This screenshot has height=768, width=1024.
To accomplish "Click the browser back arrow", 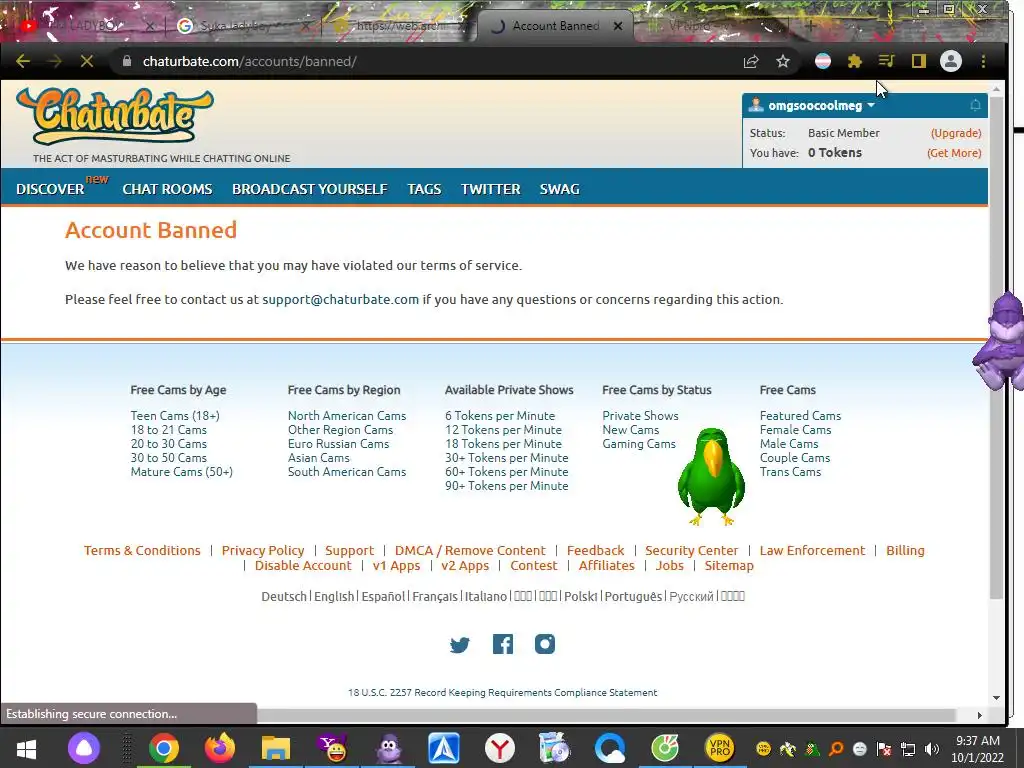I will coord(23,61).
